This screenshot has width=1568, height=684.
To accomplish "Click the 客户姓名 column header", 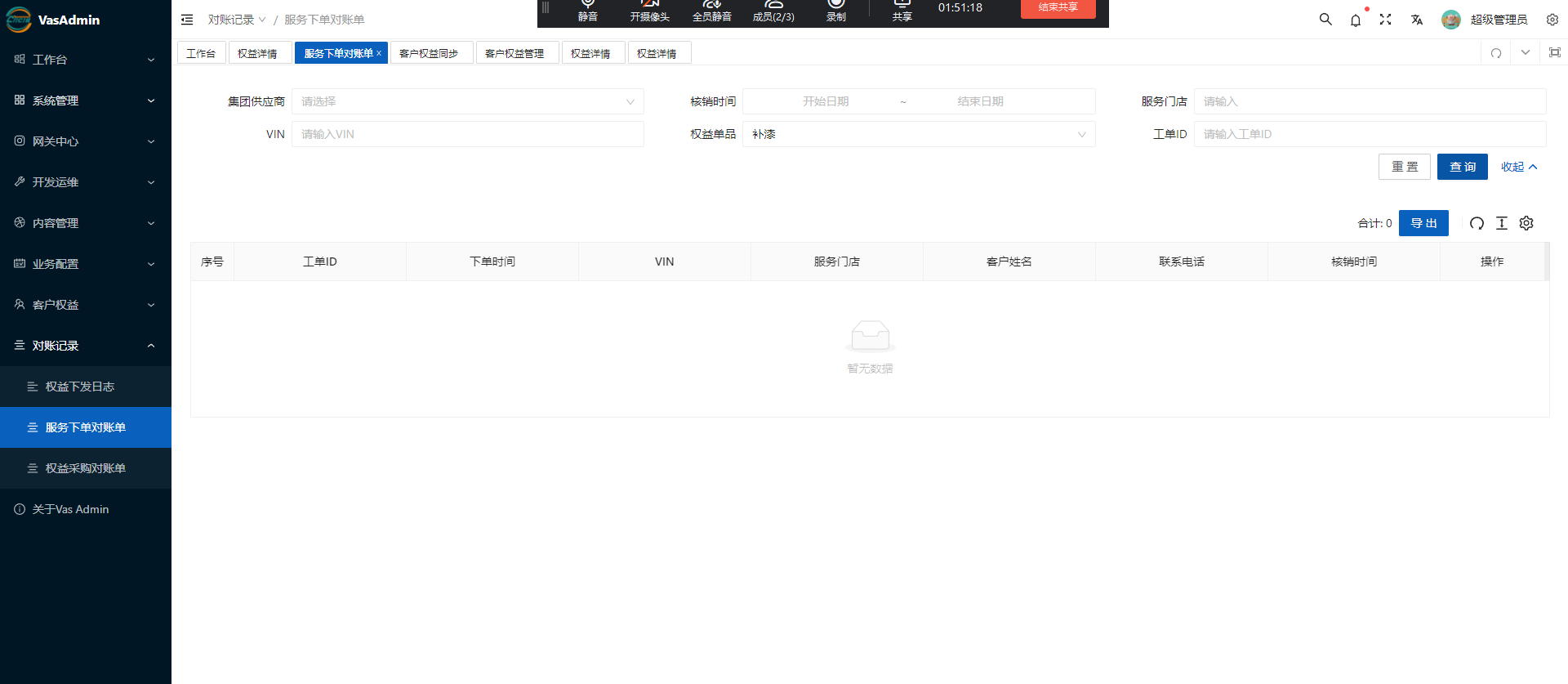I will pos(1009,262).
